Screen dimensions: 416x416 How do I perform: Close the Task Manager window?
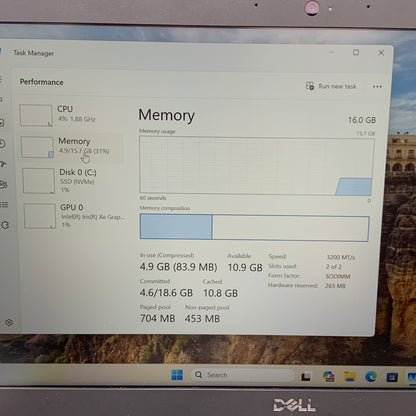click(381, 53)
